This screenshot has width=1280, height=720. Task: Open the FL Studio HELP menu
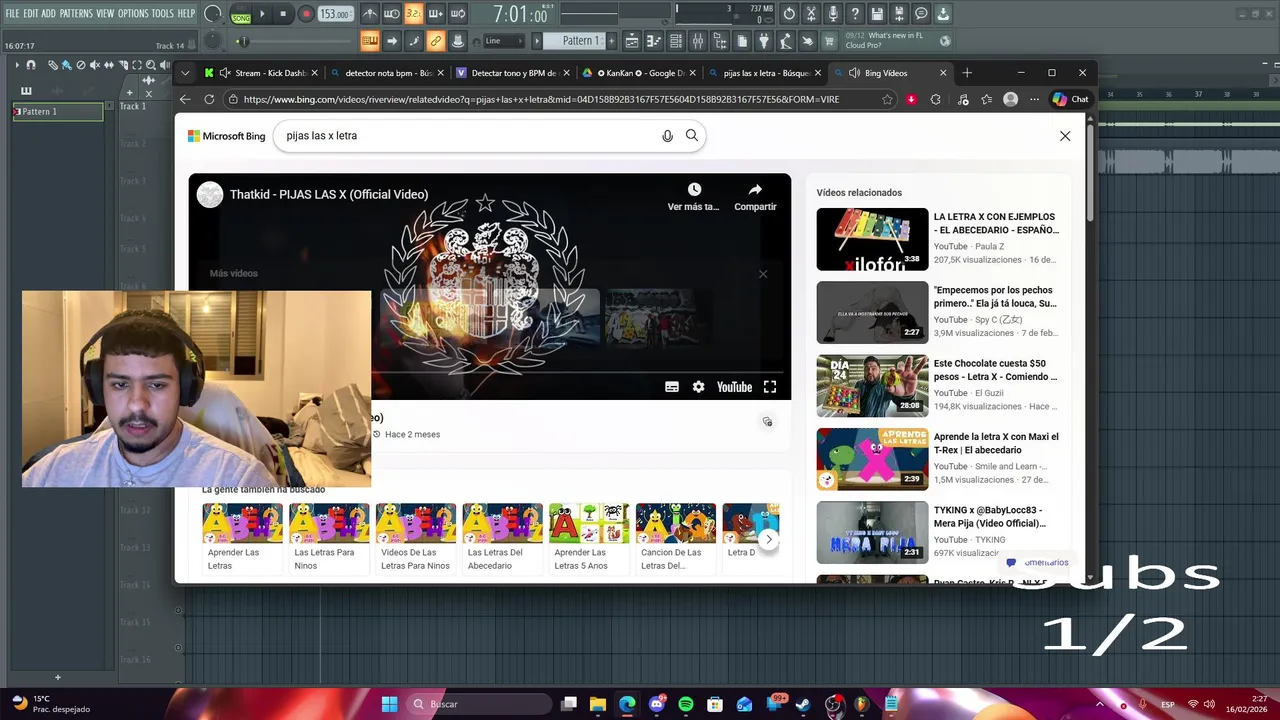point(187,13)
